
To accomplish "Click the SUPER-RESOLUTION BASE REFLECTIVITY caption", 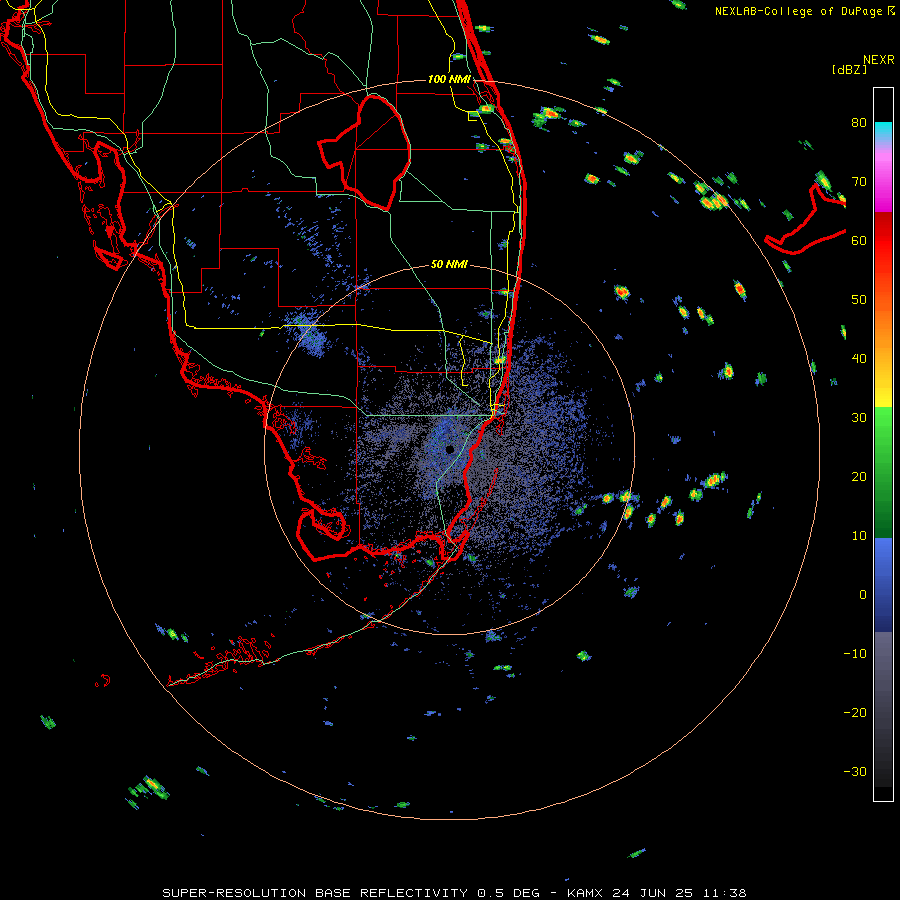I will pyautogui.click(x=315, y=893).
